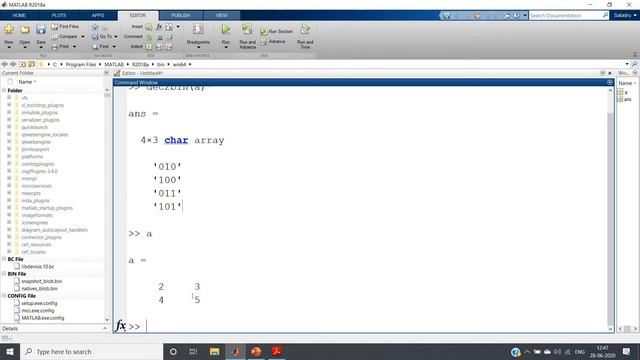Open the Save dropdown arrow
The image size is (640, 360).
pyautogui.click(x=41, y=47)
